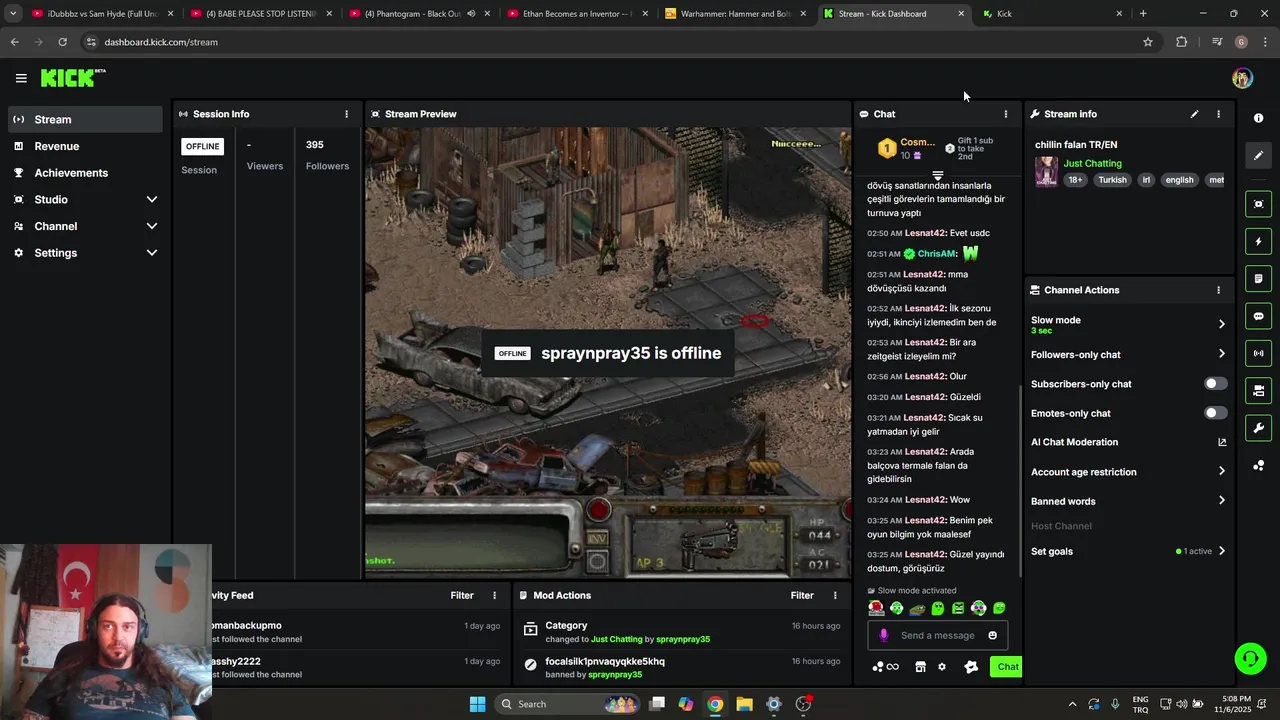Switch to Warhammer Hammer and Bolter tab

[735, 14]
